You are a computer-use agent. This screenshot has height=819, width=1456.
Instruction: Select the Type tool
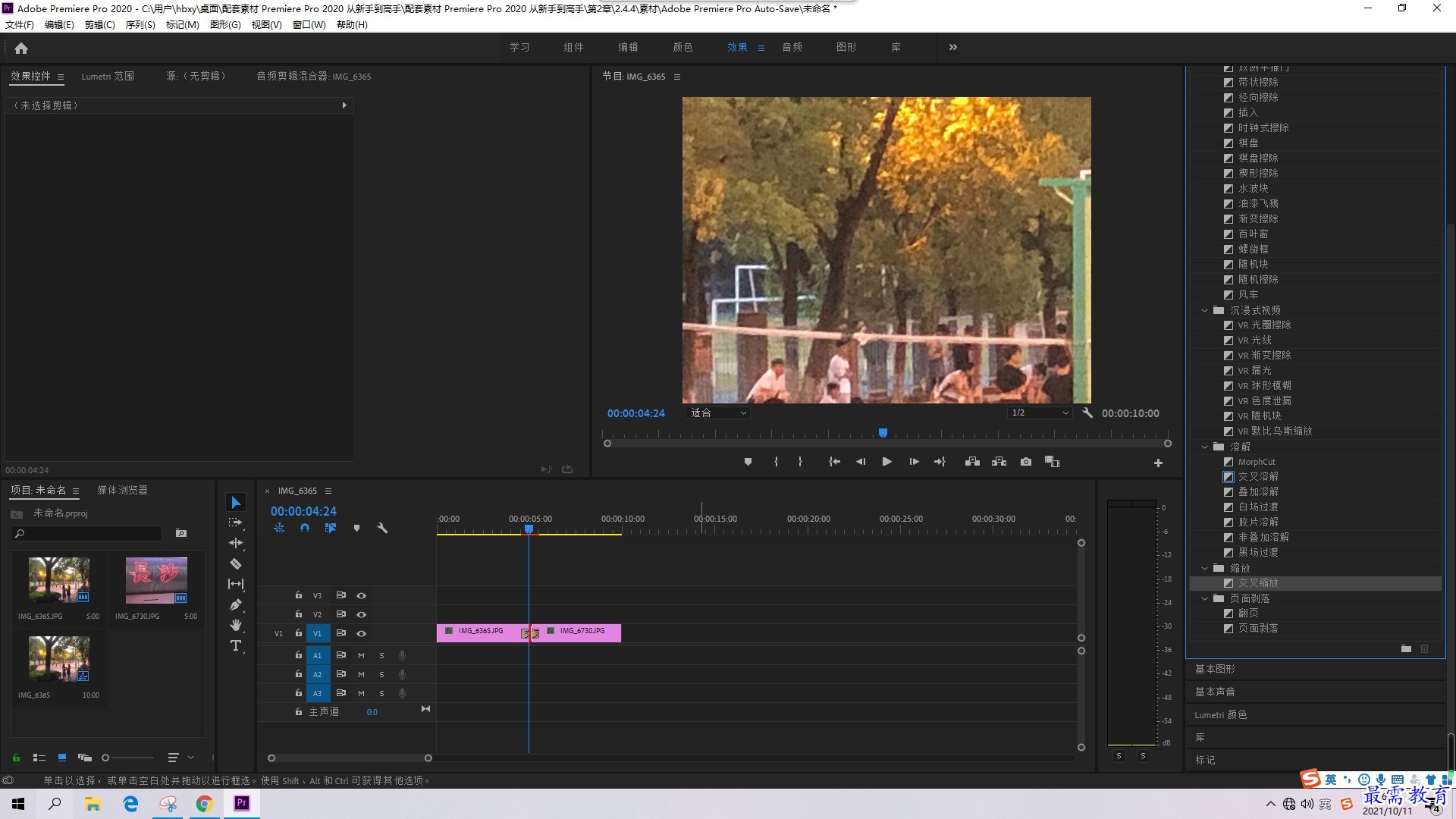(x=236, y=645)
